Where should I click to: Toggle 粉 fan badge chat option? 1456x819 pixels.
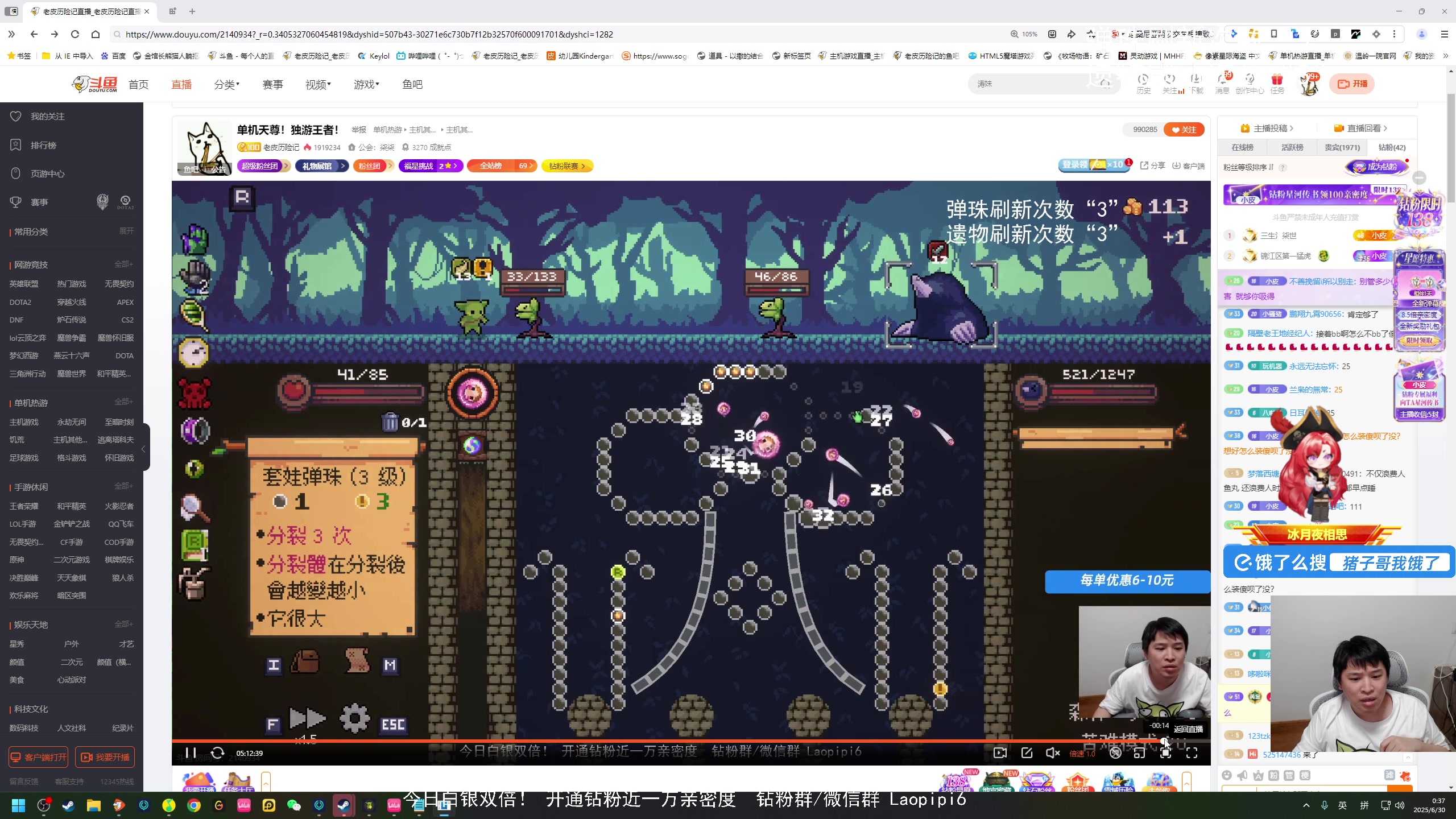point(1273,775)
